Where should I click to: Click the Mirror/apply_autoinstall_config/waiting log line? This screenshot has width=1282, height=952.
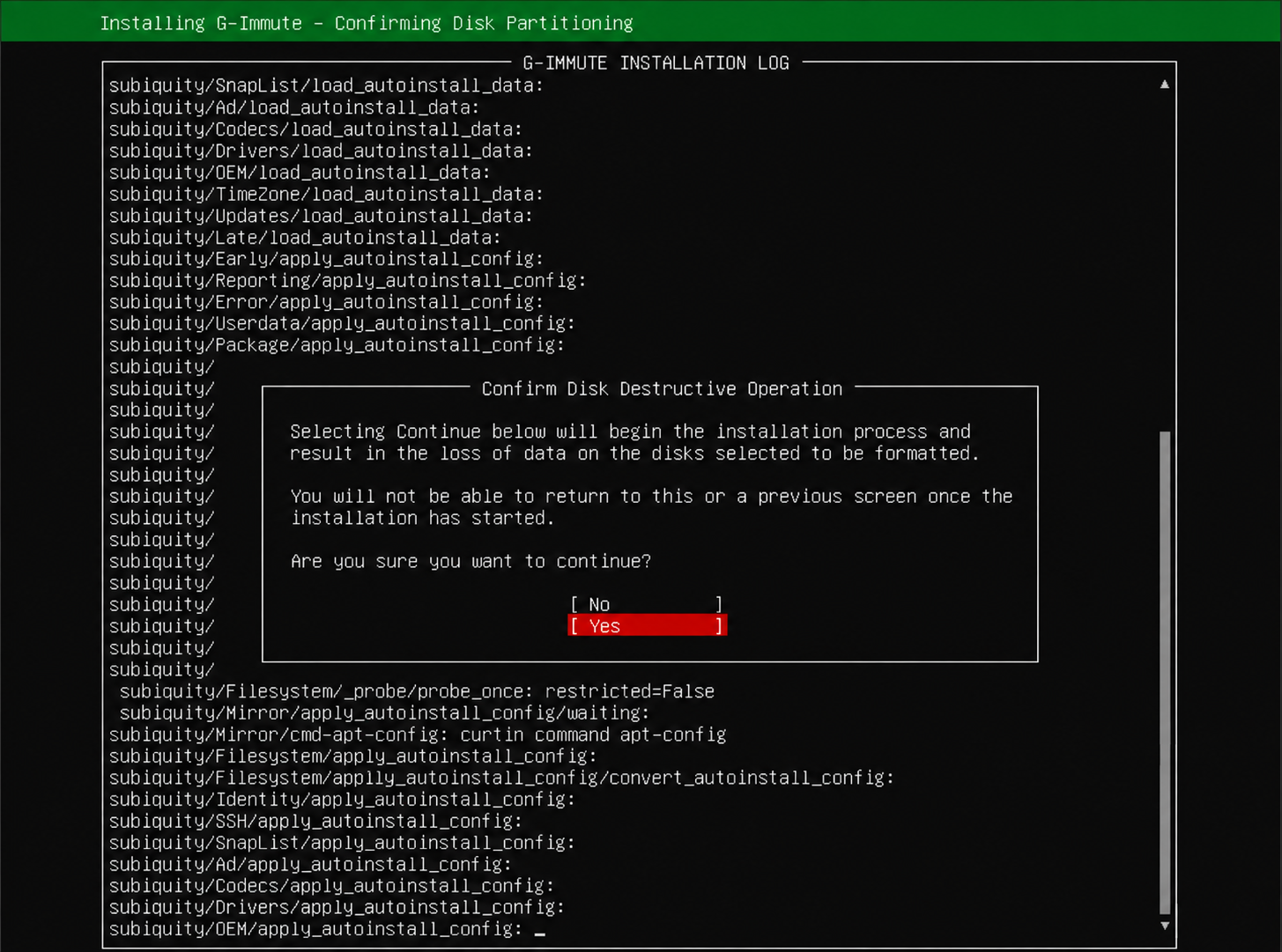[384, 712]
